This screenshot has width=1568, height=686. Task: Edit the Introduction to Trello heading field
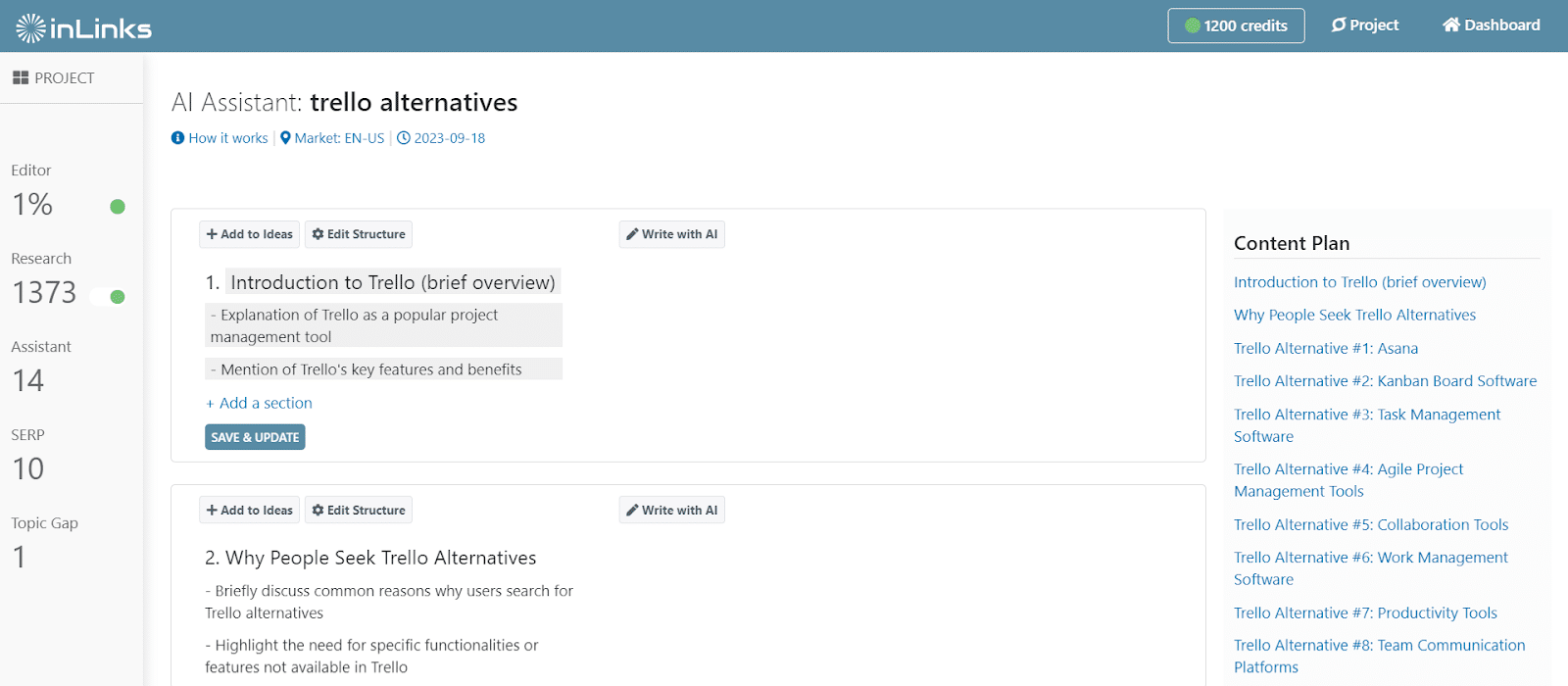(393, 282)
